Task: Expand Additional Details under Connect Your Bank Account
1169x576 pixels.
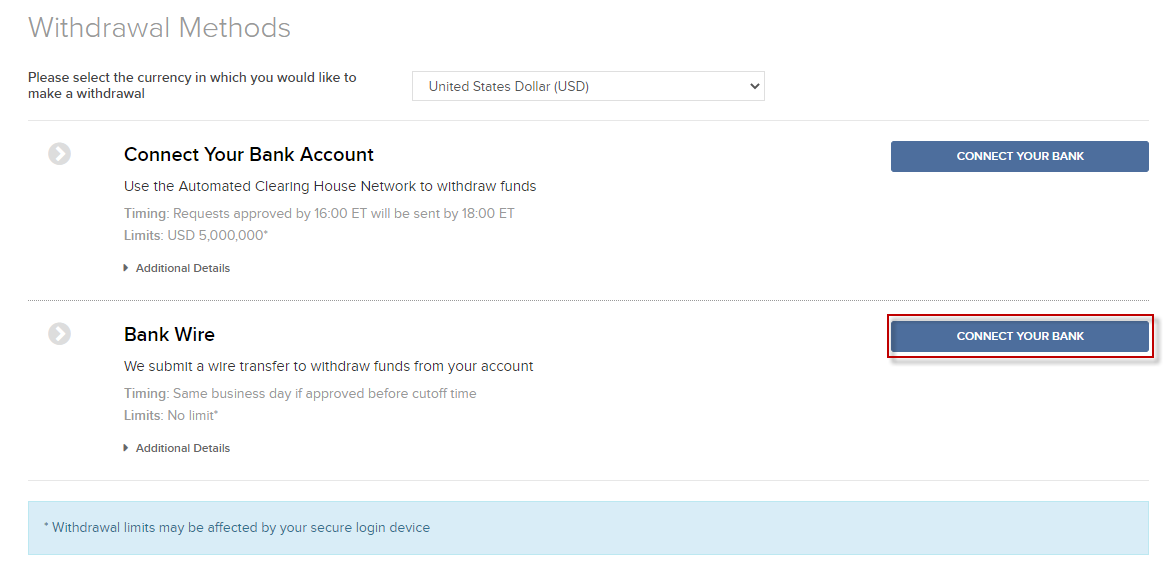Action: click(x=177, y=268)
